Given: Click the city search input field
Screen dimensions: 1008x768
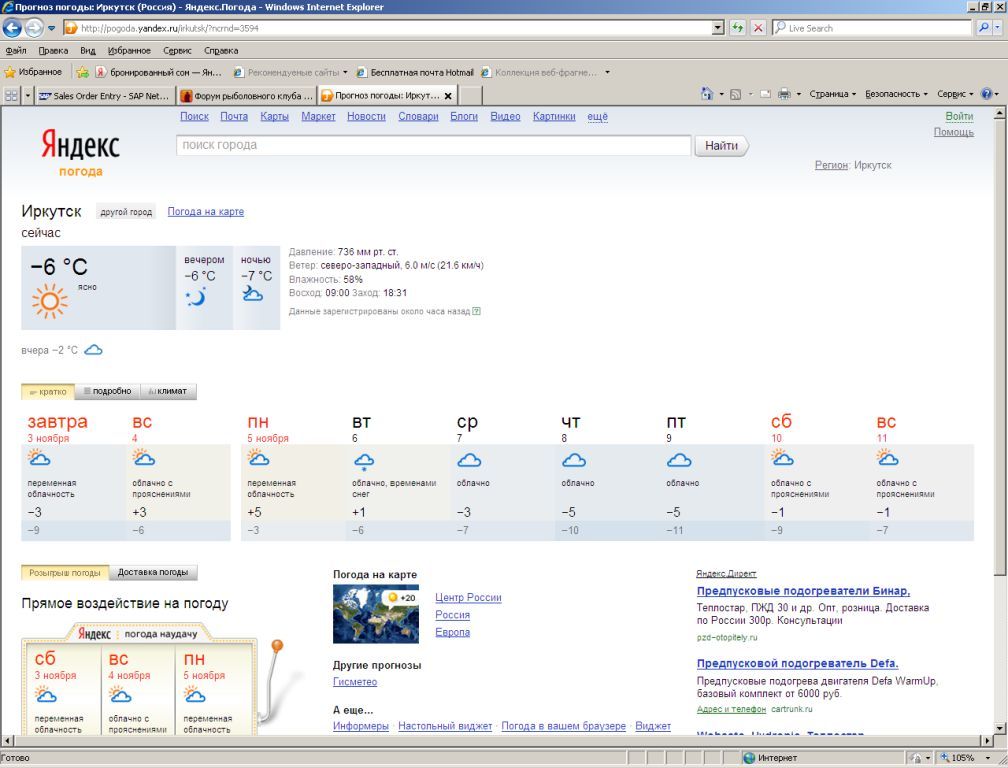Looking at the screenshot, I should (434, 145).
